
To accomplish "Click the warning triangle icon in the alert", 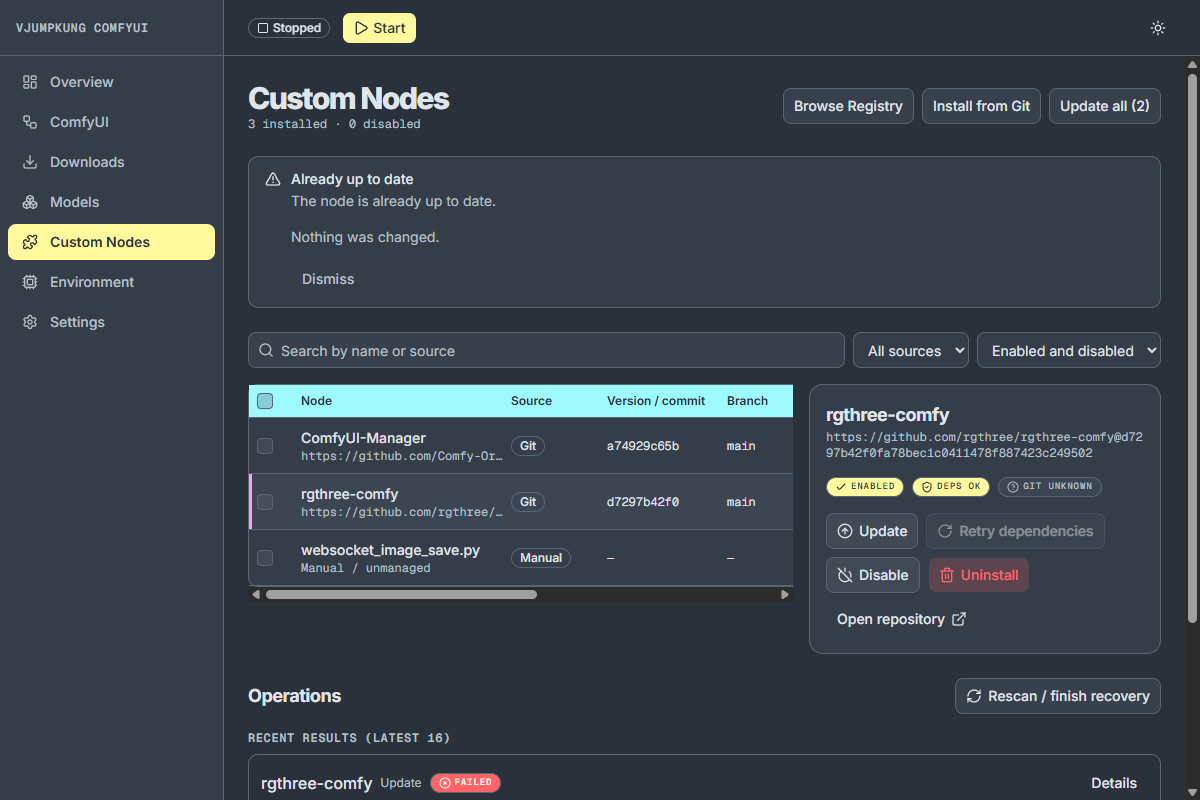I will (x=273, y=180).
